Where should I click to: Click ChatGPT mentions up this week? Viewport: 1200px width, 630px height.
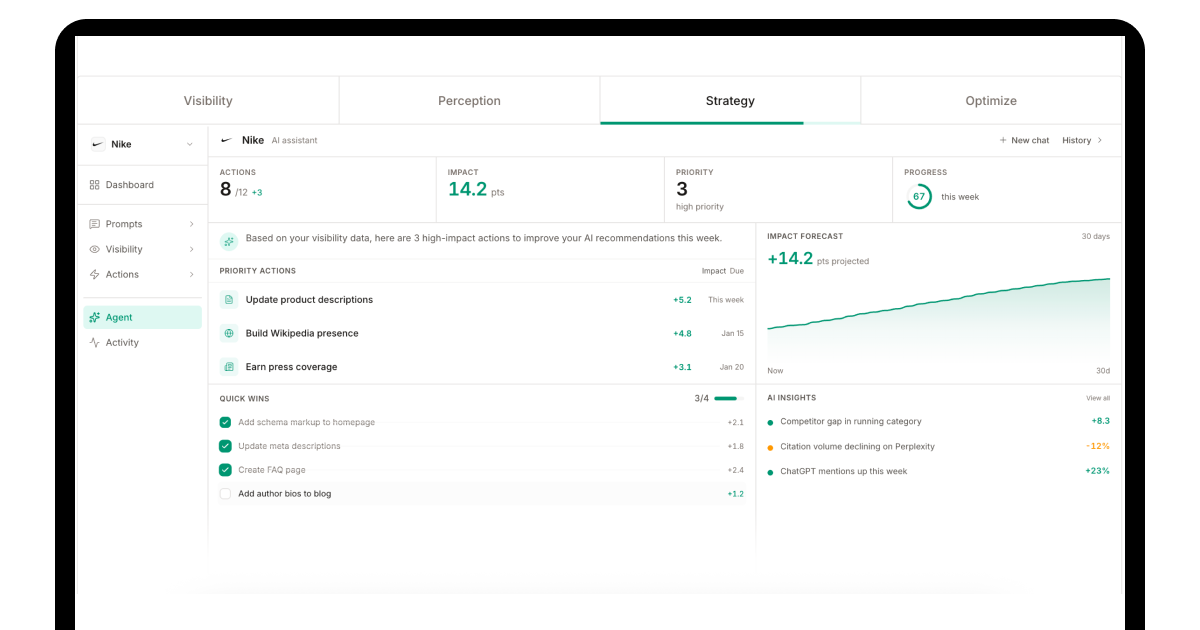844,472
